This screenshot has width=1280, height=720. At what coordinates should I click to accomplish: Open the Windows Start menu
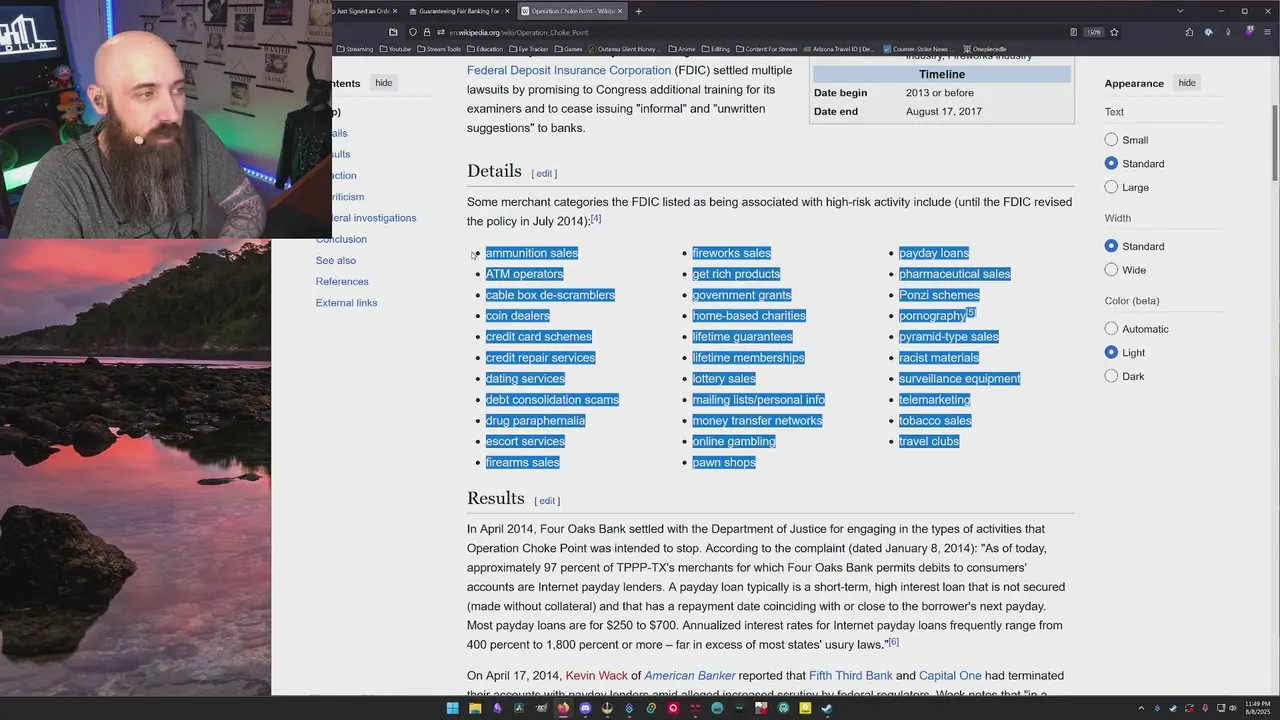452,708
